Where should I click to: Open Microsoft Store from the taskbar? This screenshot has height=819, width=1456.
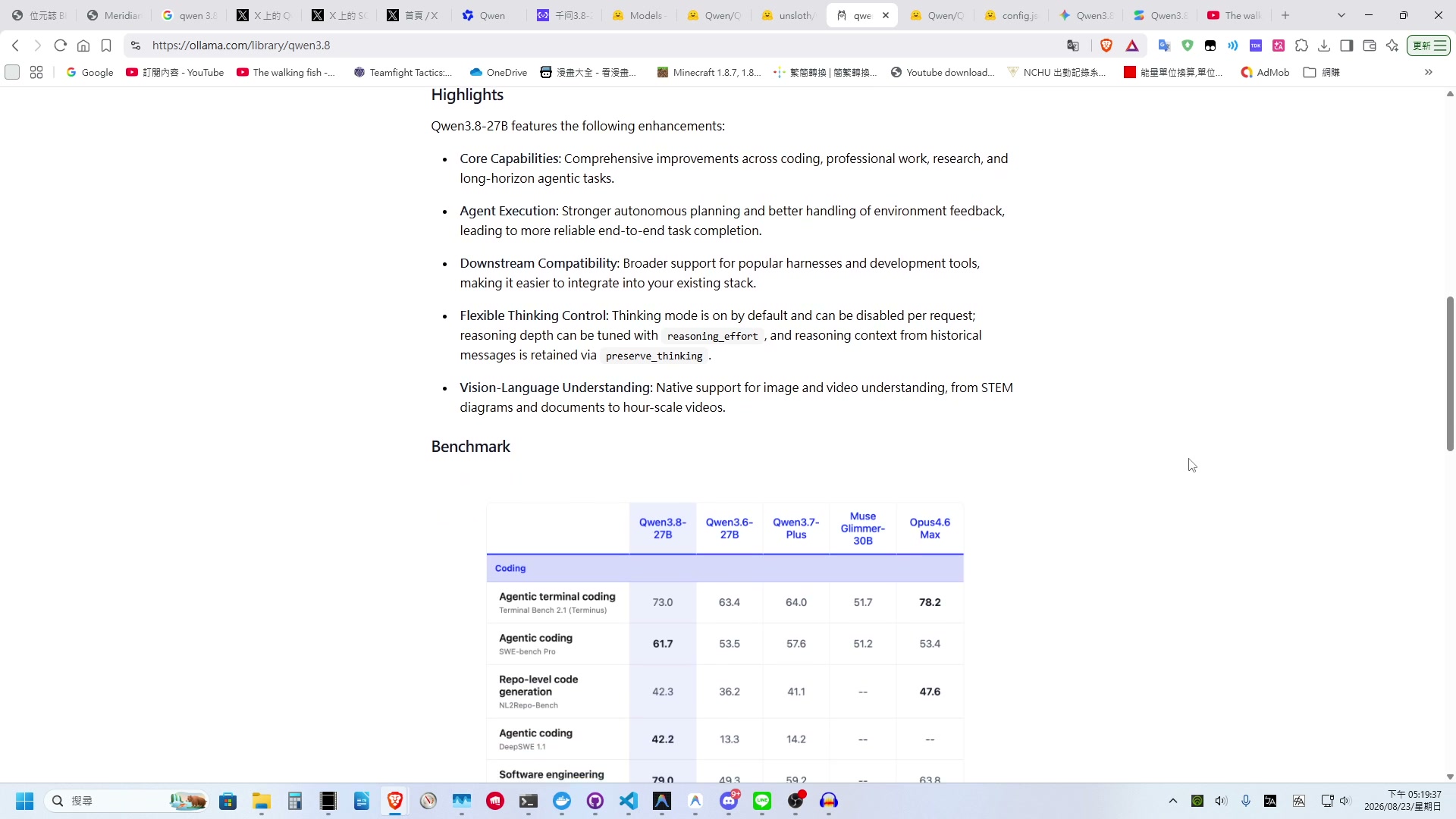(x=228, y=801)
